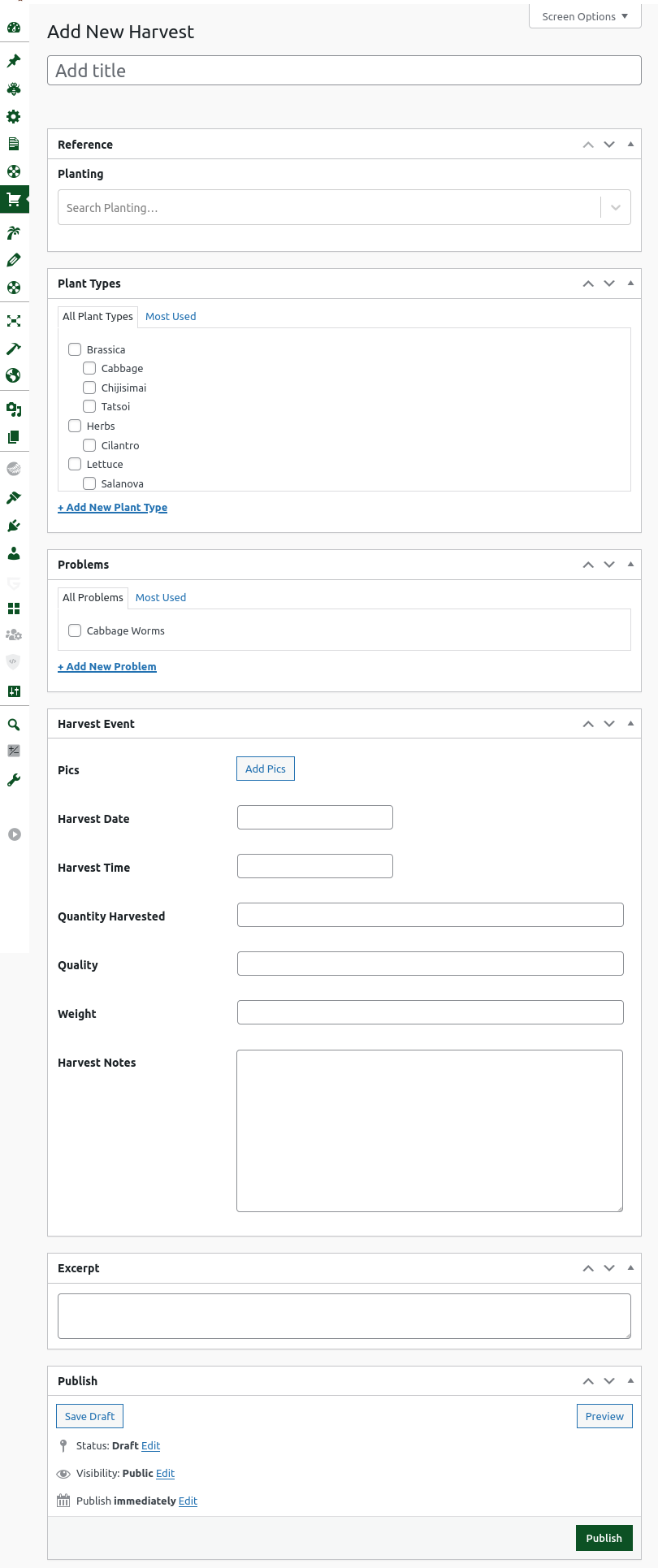Click the Add Pics button

266,769
